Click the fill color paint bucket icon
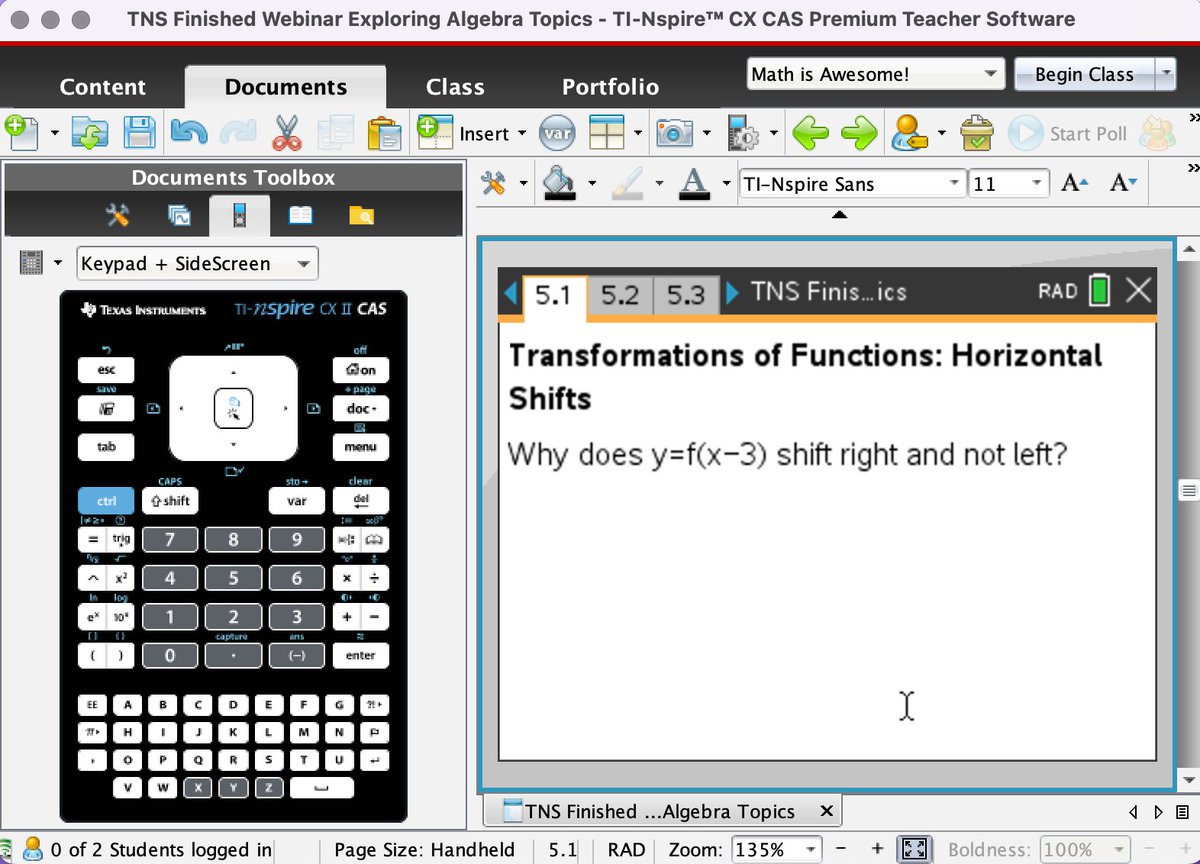The height and width of the screenshot is (864, 1200). coord(559,183)
